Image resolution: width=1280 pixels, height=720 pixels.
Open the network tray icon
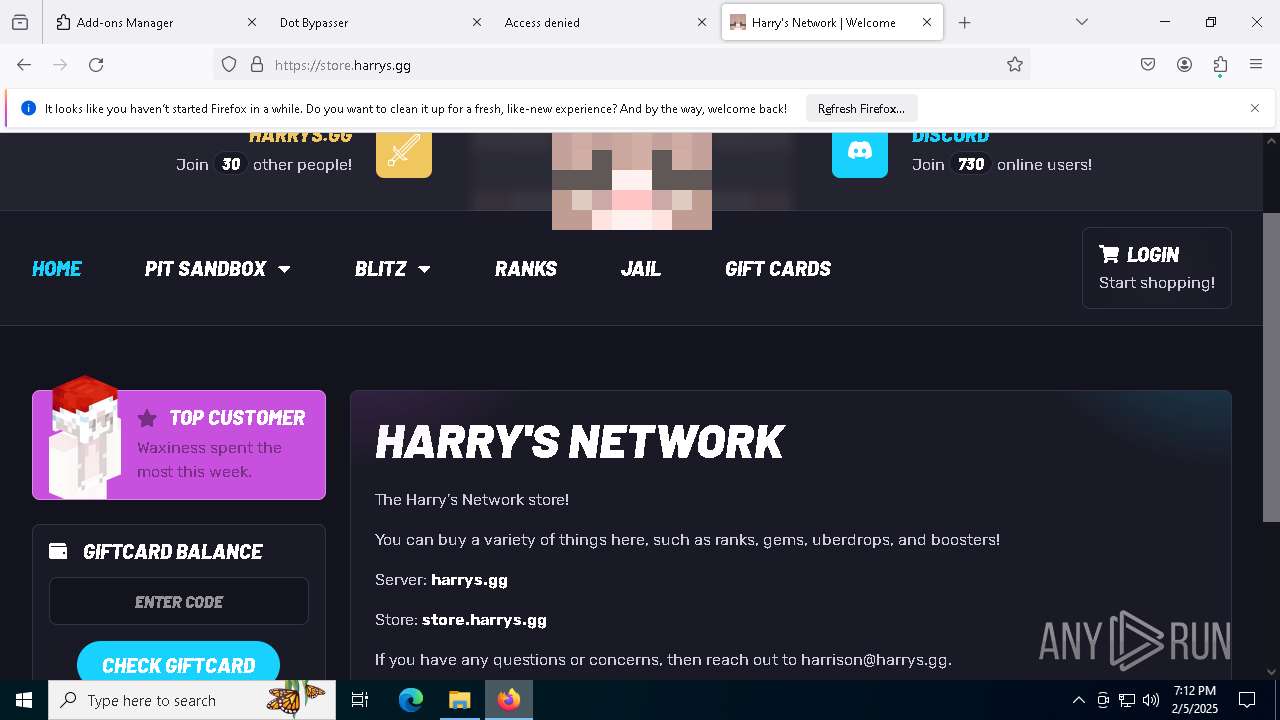(1127, 700)
